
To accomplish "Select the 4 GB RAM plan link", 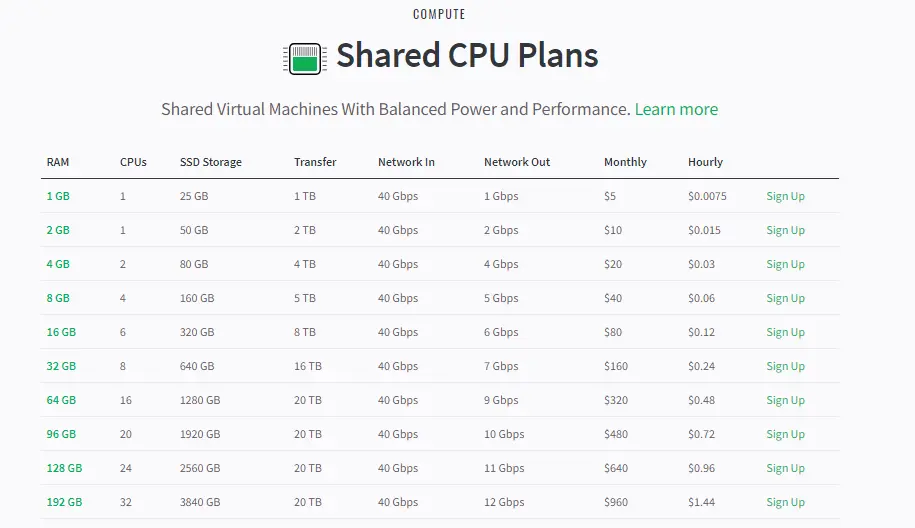I will click(58, 264).
